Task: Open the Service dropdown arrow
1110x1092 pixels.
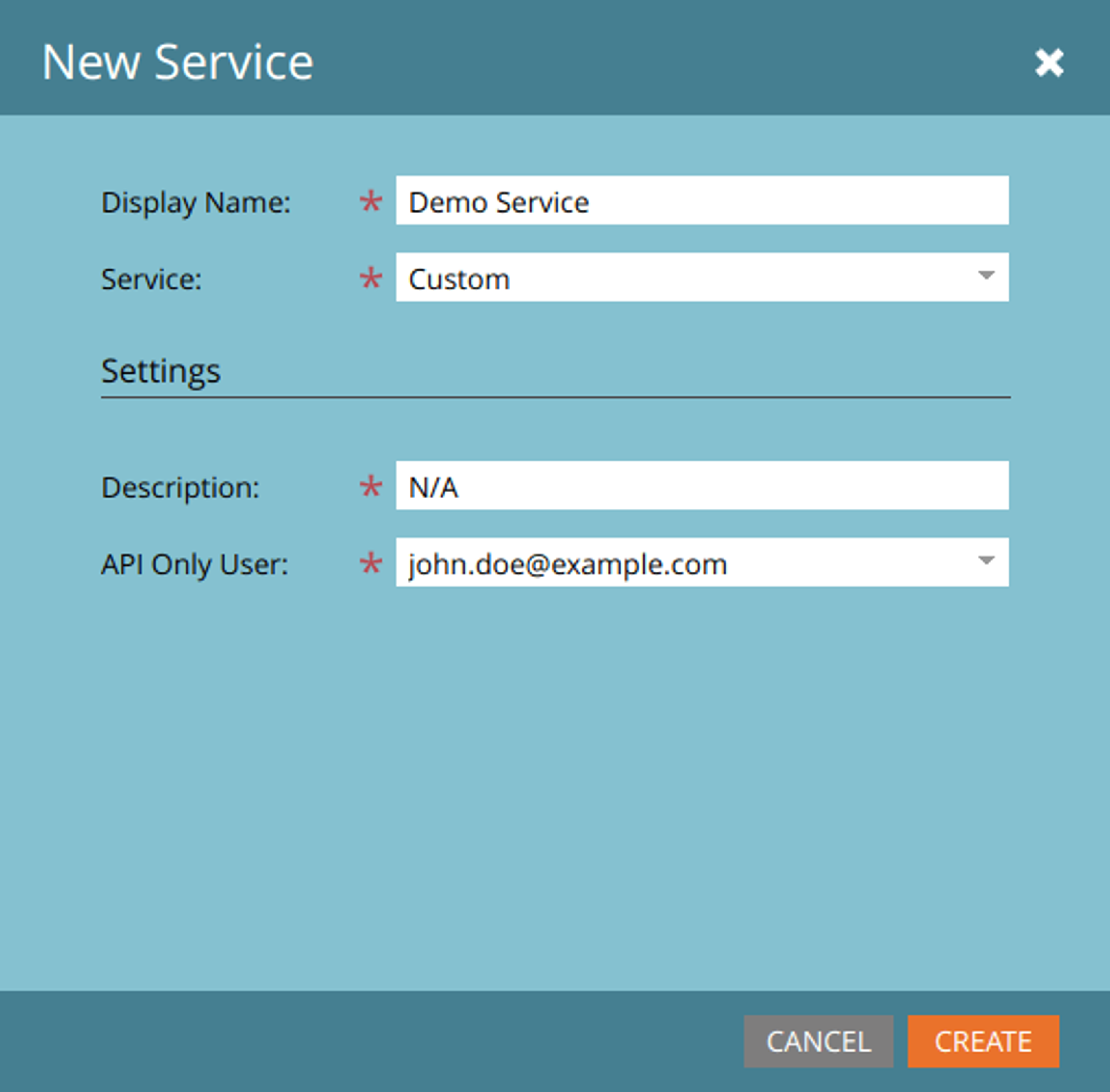Action: 986,276
